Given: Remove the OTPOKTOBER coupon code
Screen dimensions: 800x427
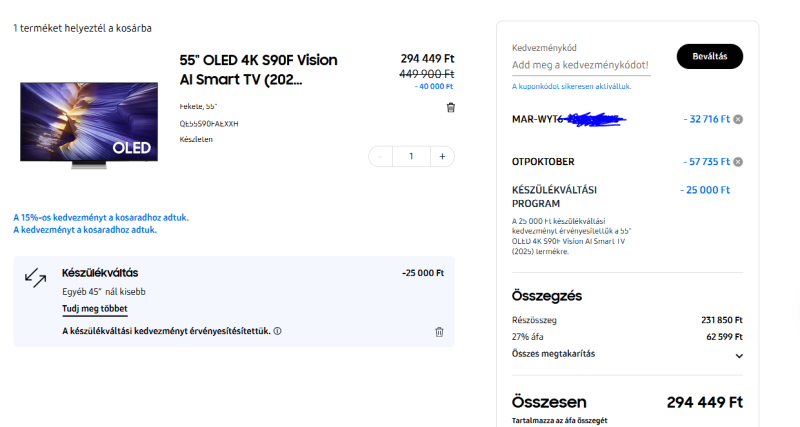Looking at the screenshot, I should [x=738, y=162].
